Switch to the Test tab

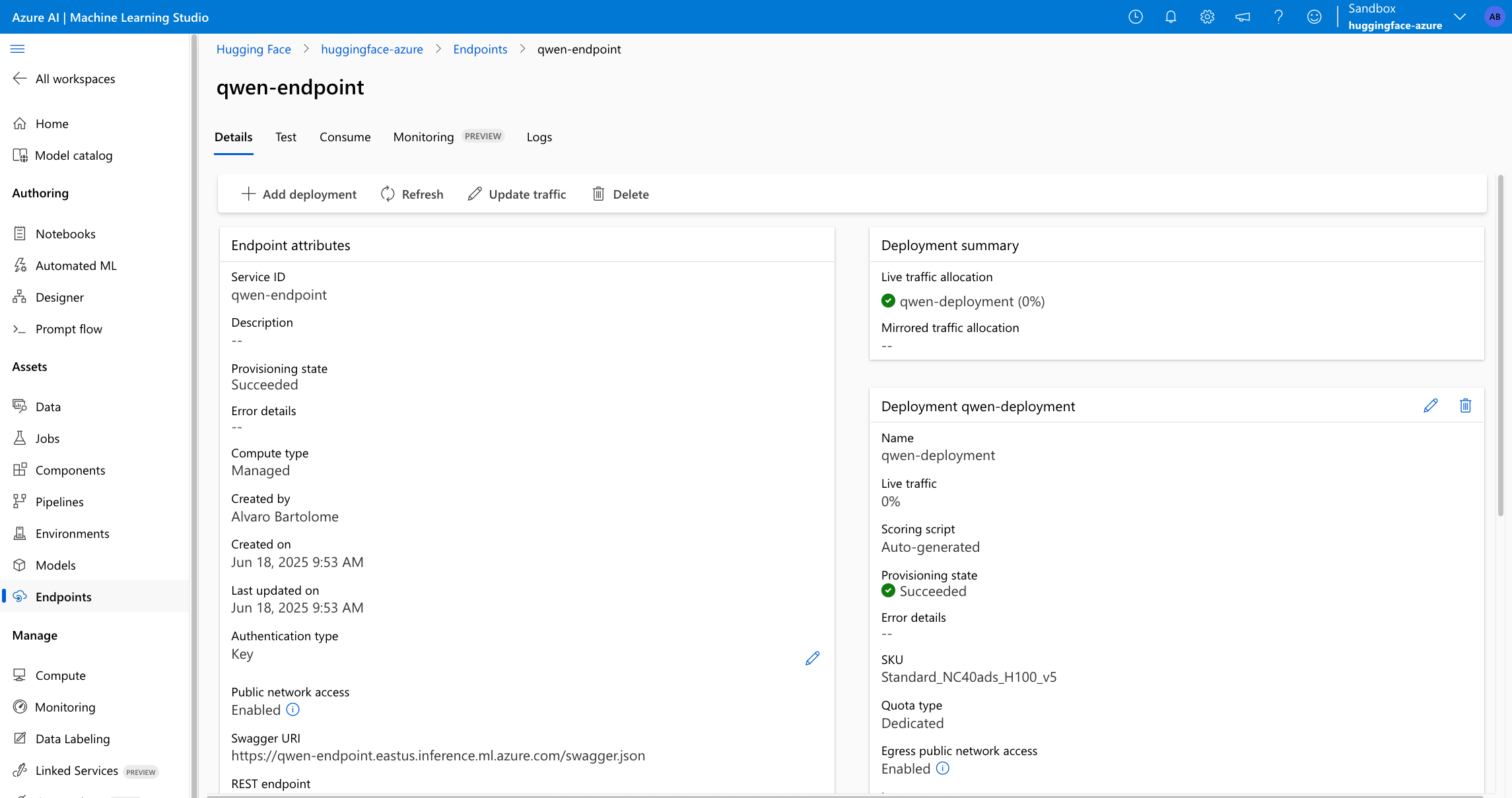285,137
